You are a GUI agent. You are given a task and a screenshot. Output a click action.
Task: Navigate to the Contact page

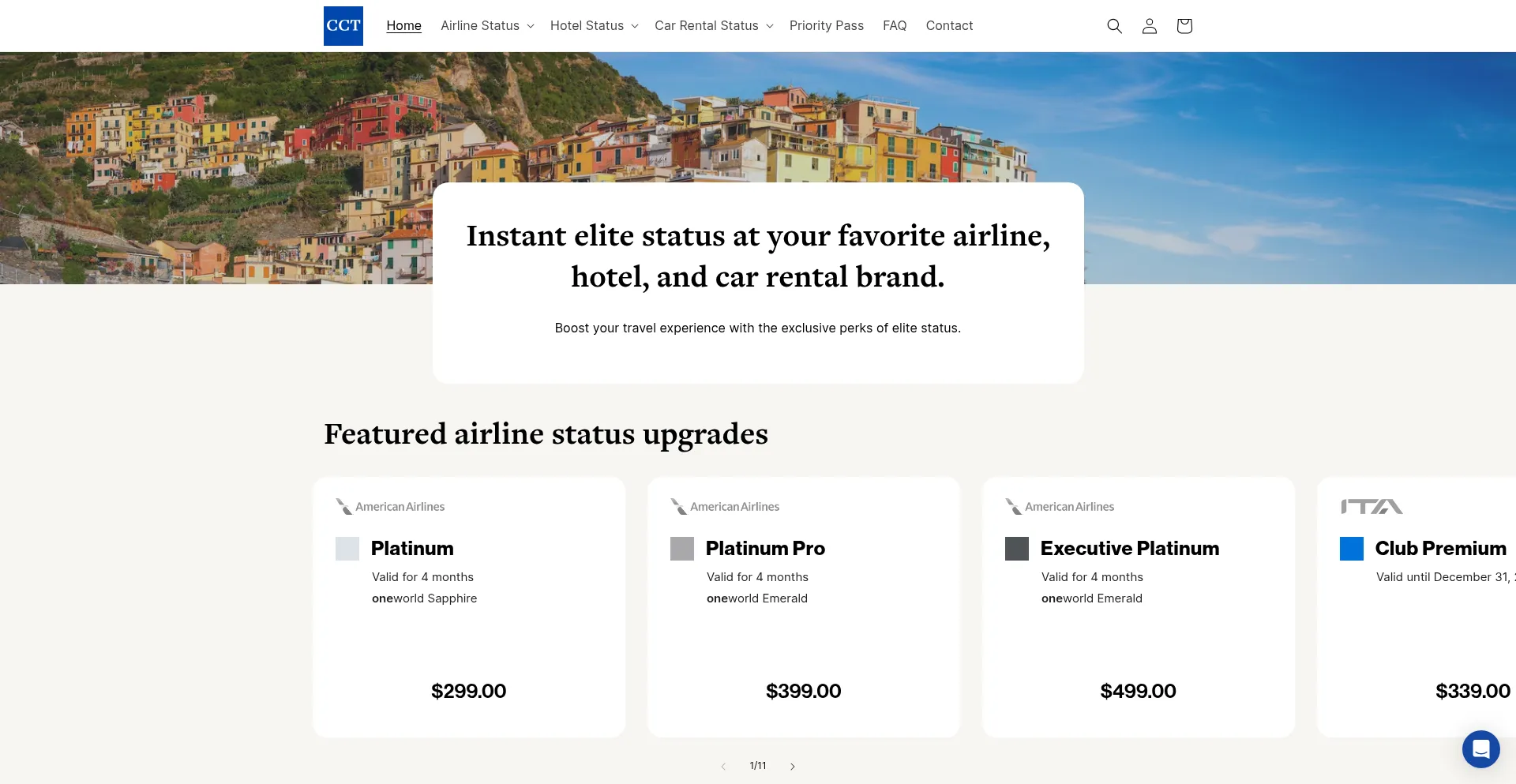tap(949, 26)
